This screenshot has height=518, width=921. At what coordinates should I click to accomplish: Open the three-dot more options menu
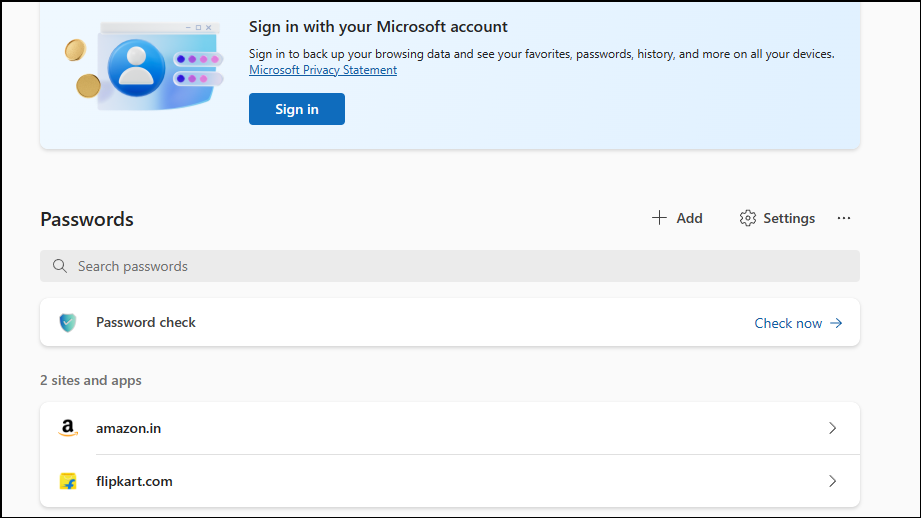pos(844,218)
